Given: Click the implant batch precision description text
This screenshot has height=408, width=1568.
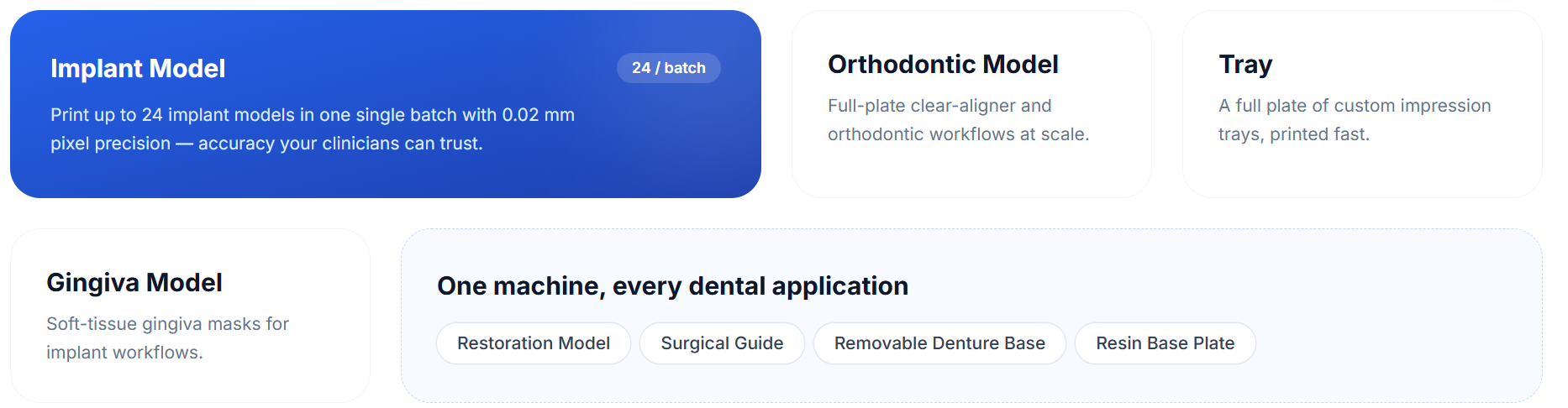Looking at the screenshot, I should [313, 129].
